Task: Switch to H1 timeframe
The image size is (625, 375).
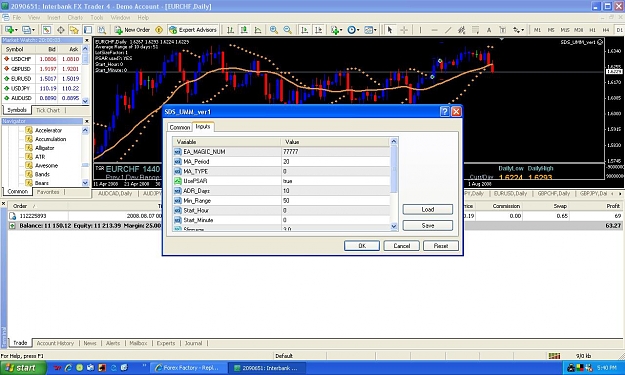Action: point(592,30)
